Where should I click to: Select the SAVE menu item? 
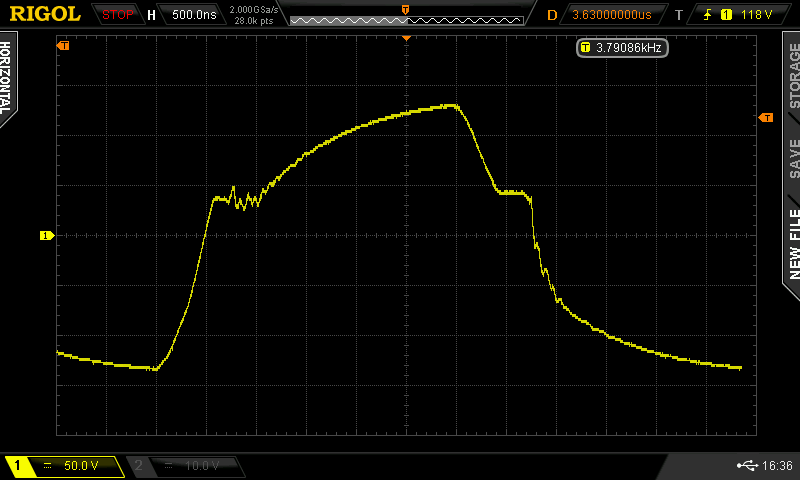tap(792, 157)
